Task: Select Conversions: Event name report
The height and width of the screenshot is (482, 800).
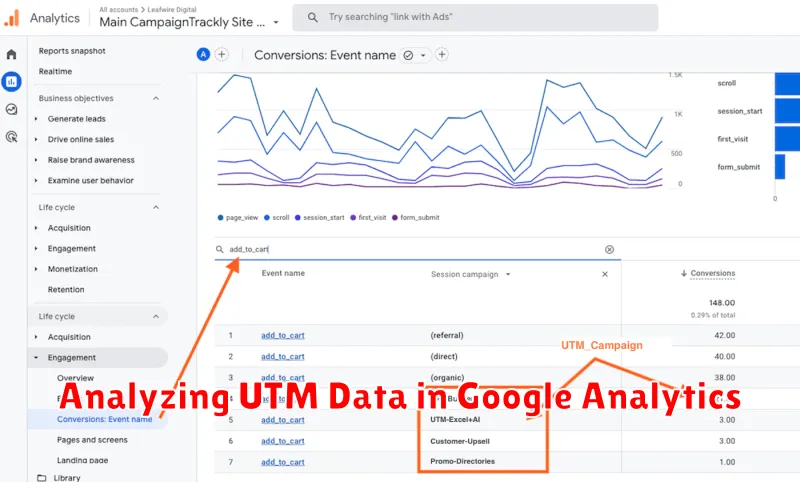Action: point(105,419)
